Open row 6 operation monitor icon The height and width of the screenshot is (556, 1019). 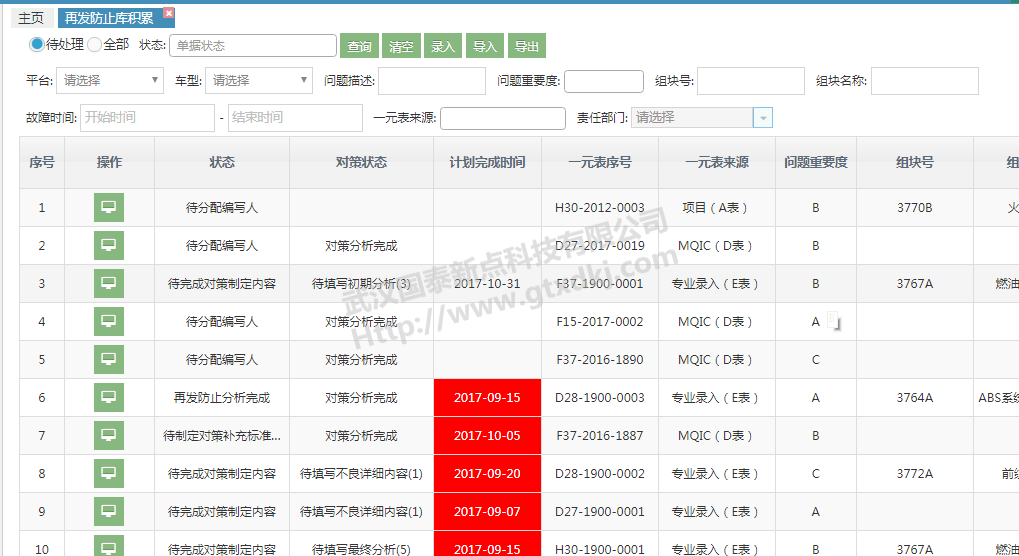tap(109, 398)
